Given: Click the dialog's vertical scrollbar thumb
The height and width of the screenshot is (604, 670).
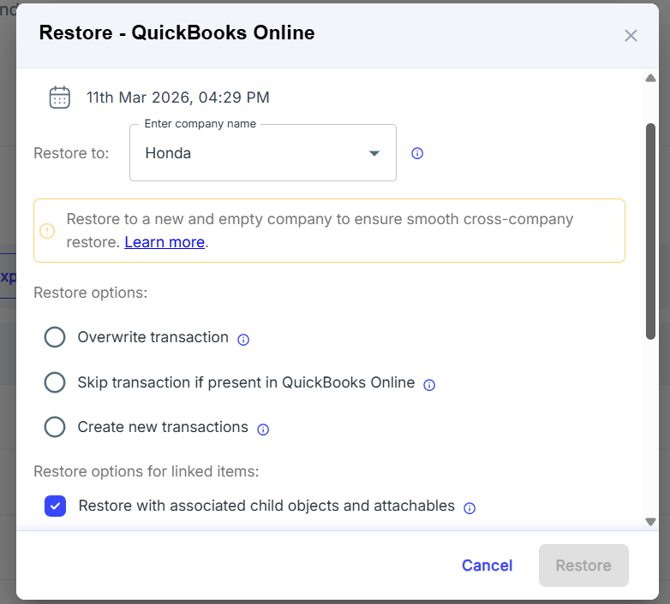Looking at the screenshot, I should coord(650,230).
